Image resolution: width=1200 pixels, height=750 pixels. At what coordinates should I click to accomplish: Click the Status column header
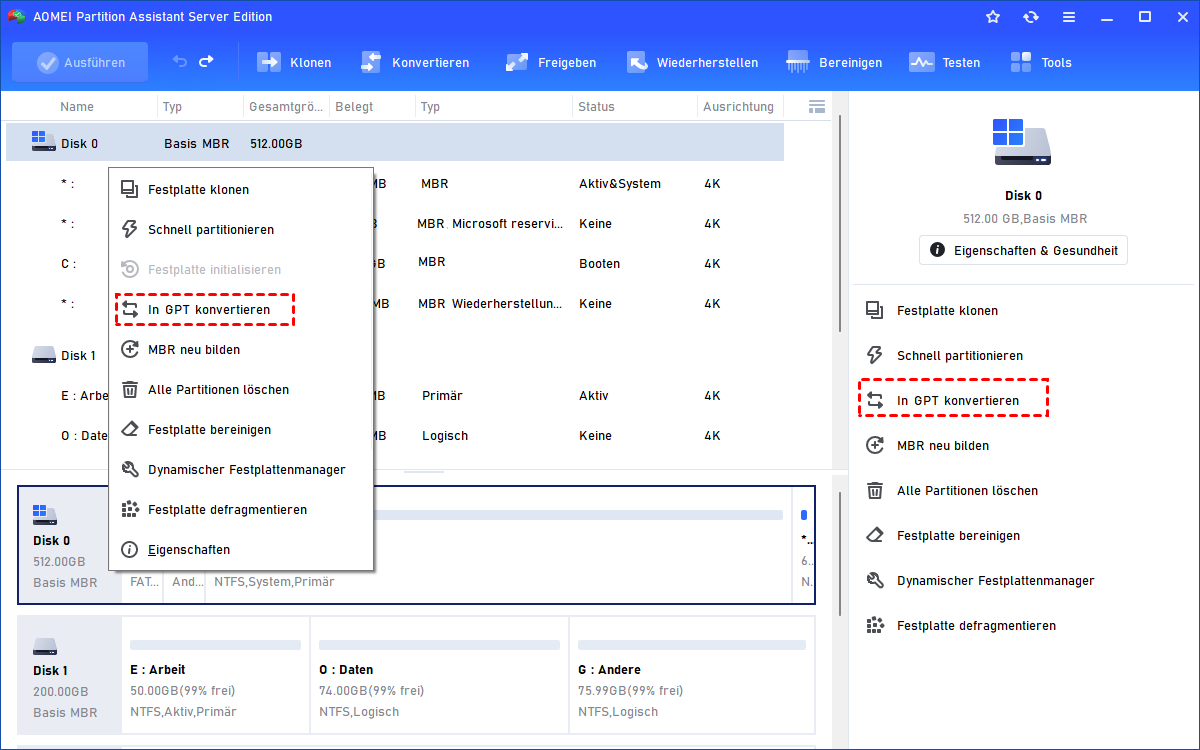596,106
